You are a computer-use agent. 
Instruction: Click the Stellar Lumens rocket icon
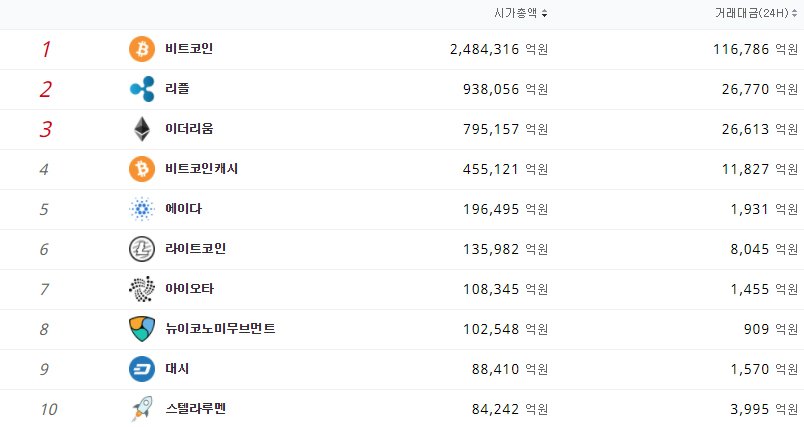point(142,409)
